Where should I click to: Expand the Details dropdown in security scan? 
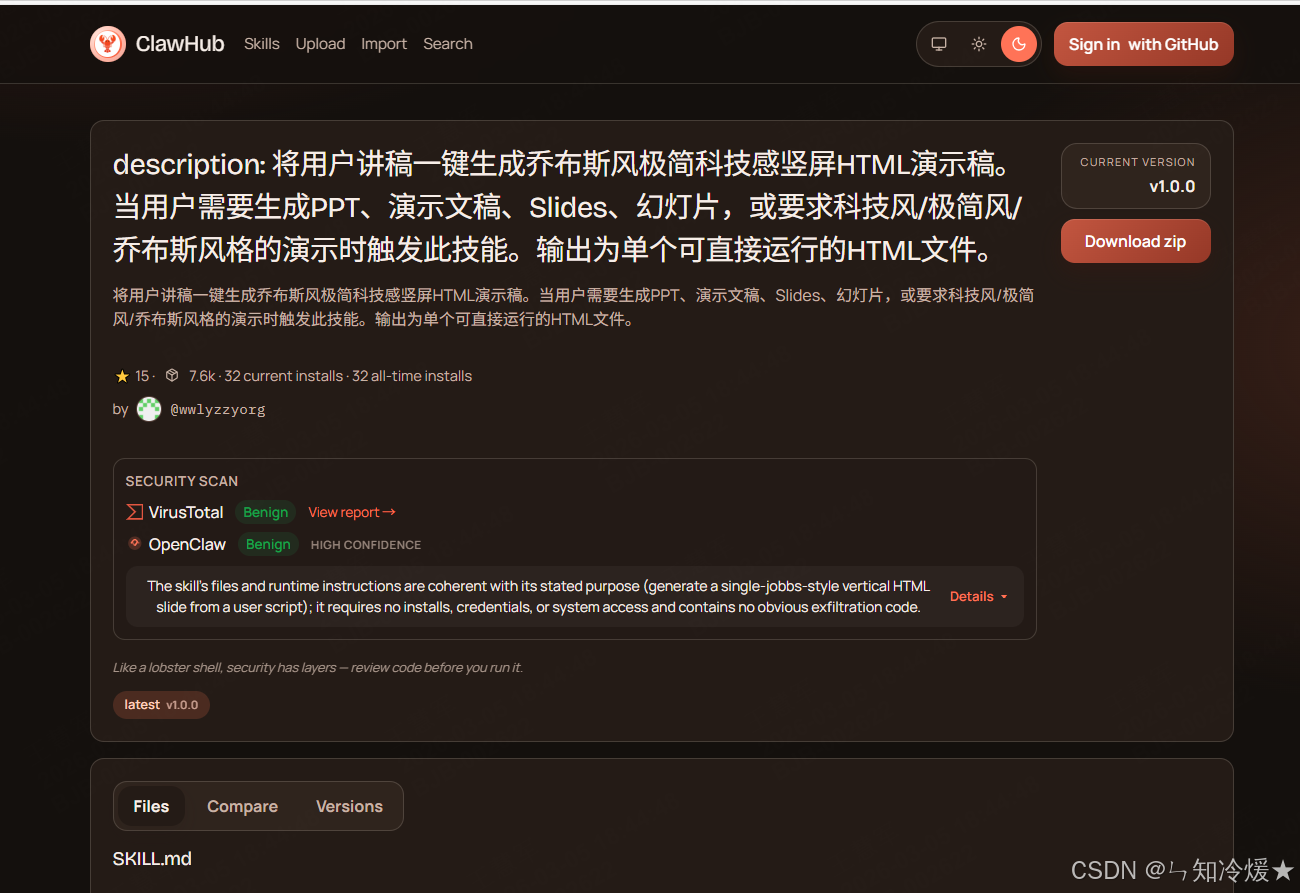click(977, 596)
